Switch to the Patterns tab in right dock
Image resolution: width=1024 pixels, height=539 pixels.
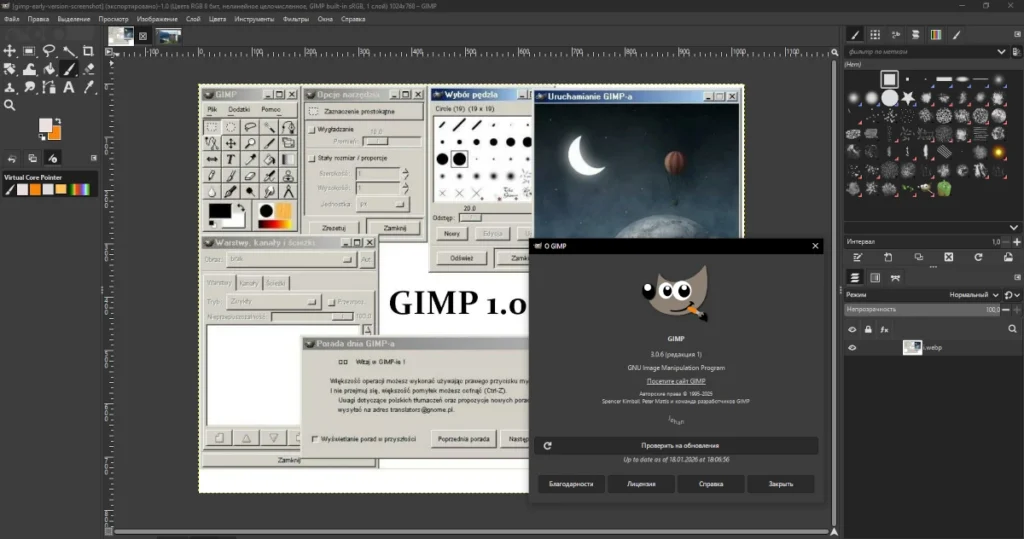[875, 35]
